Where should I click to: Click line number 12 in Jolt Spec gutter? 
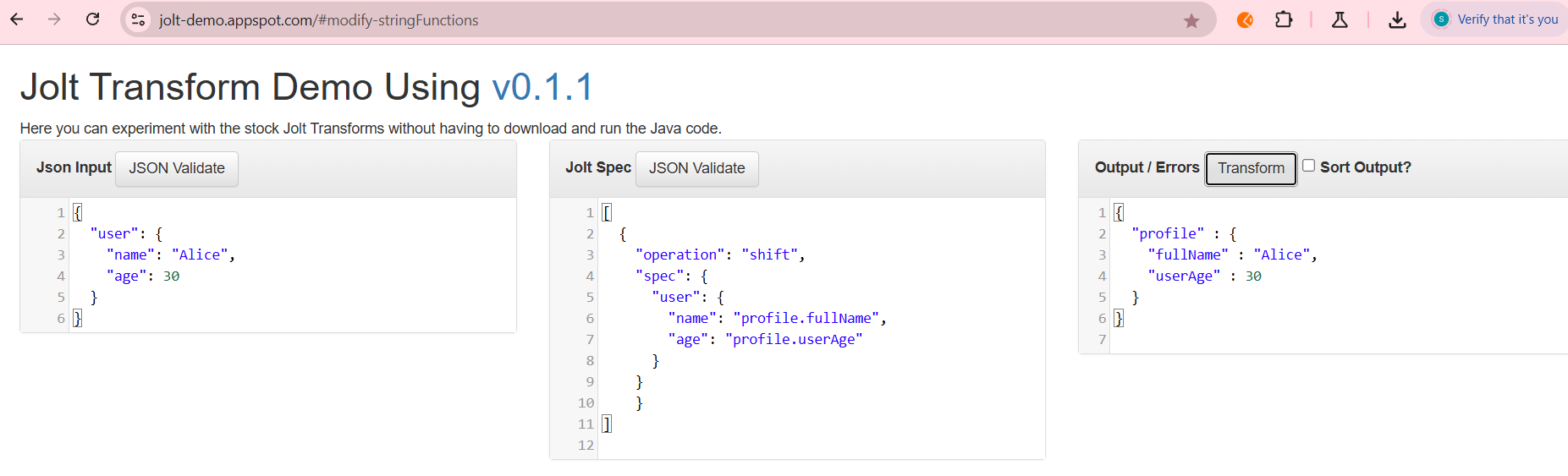[x=586, y=445]
